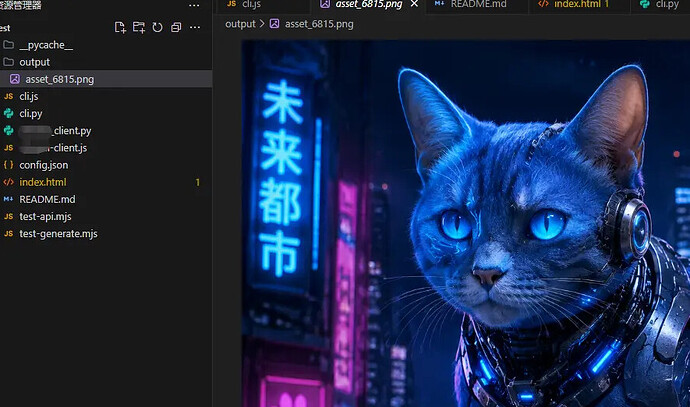The height and width of the screenshot is (407, 690).
Task: Select asset_6815.png in the file tree
Action: [x=106, y=79]
